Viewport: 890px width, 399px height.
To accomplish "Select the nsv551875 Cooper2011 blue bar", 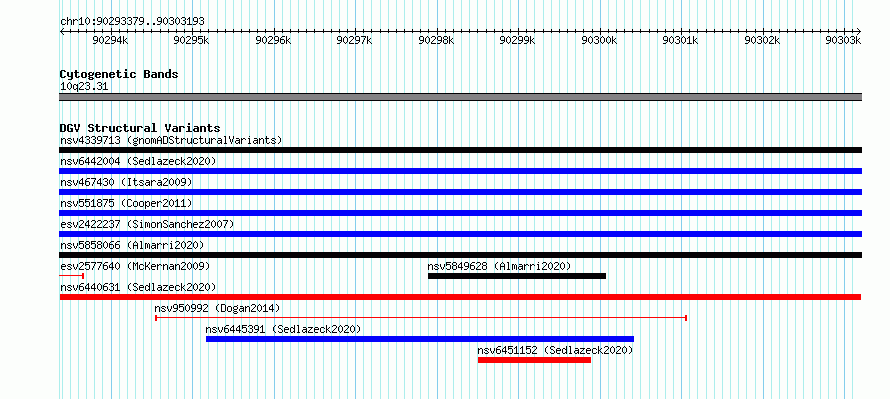I will (x=460, y=213).
